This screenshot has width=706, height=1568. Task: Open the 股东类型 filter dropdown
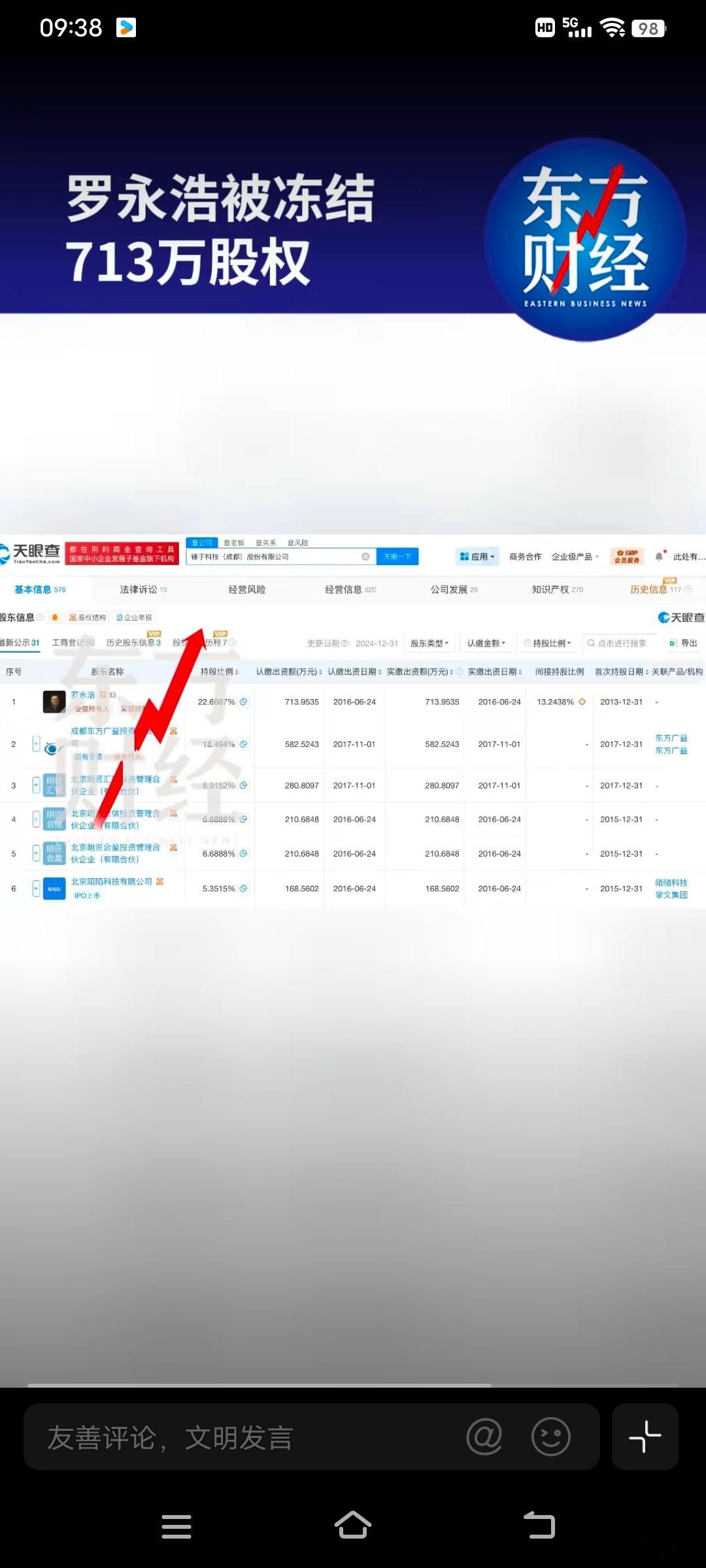pos(429,643)
